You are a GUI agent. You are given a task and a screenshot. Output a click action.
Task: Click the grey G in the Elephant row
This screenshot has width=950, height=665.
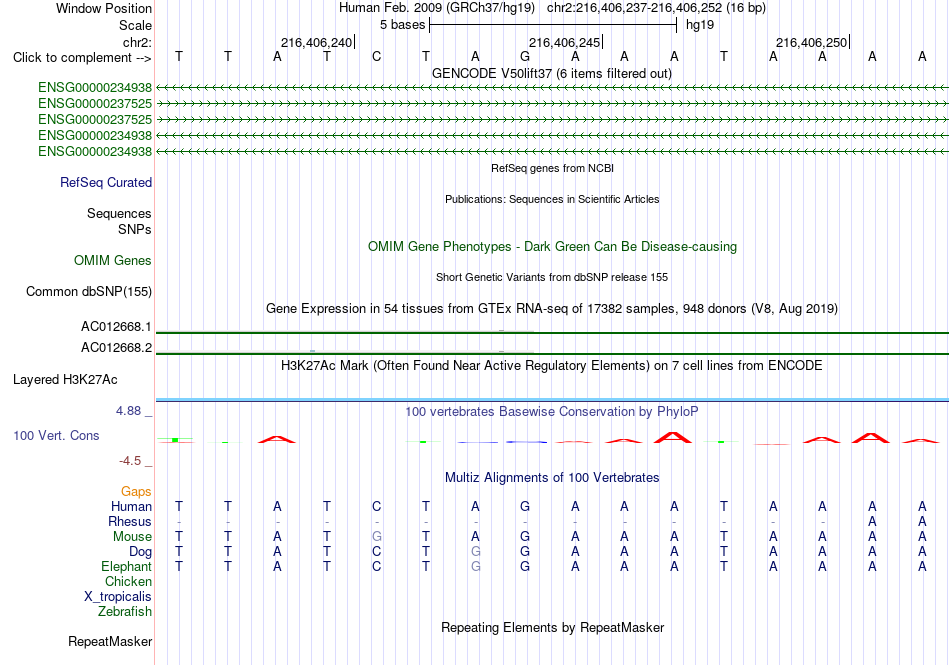point(476,567)
